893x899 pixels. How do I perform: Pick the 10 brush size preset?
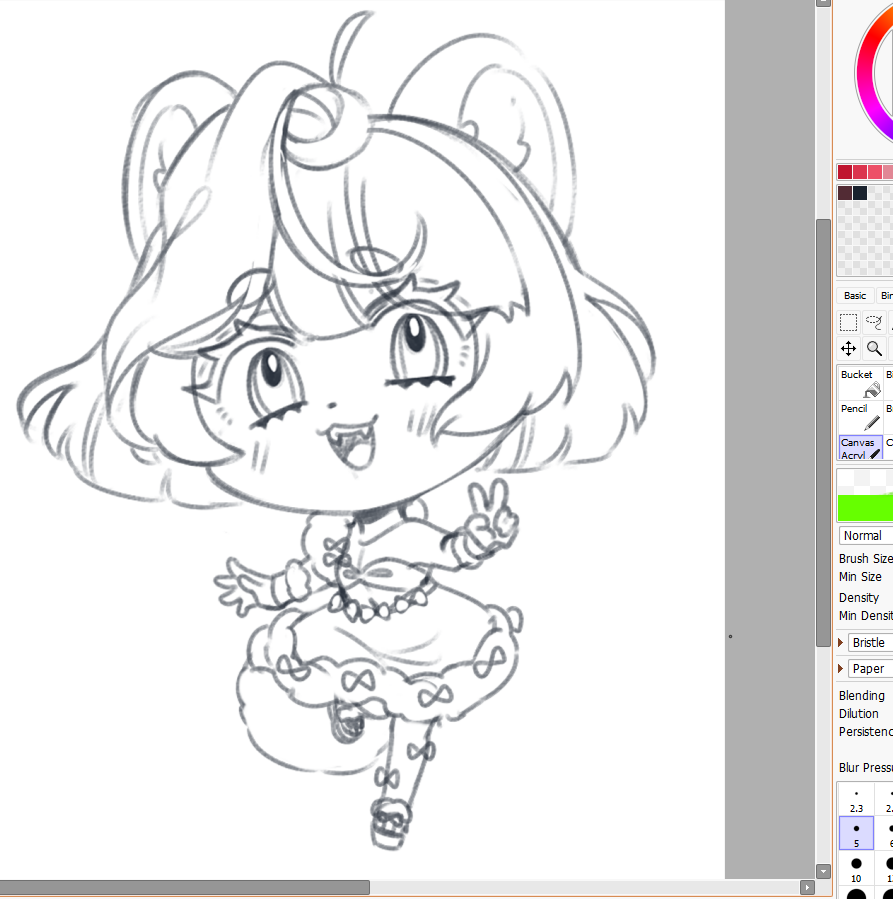pyautogui.click(x=856, y=868)
